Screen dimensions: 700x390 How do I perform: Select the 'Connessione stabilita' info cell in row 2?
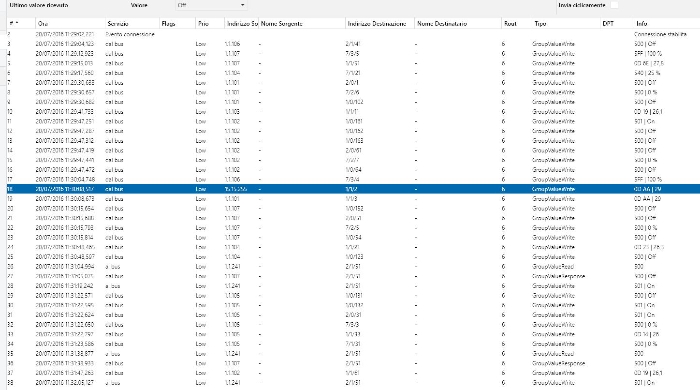pyautogui.click(x=660, y=34)
